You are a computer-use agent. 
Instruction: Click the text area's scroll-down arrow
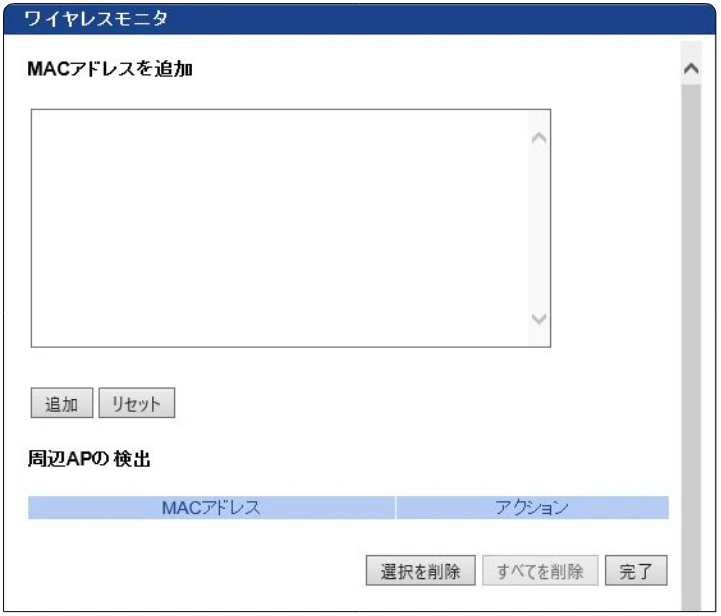[539, 319]
